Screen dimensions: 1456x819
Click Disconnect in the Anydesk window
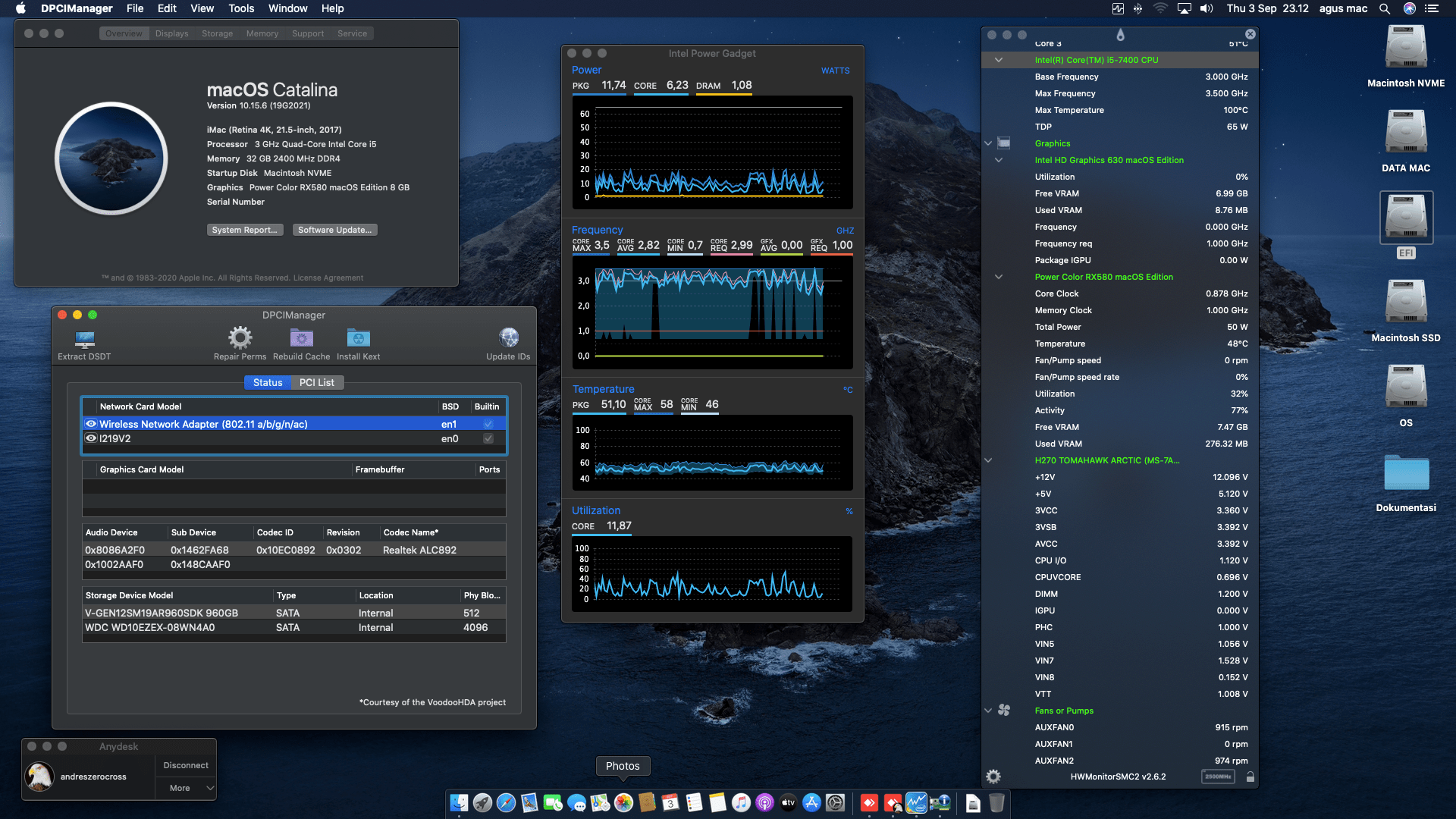185,764
